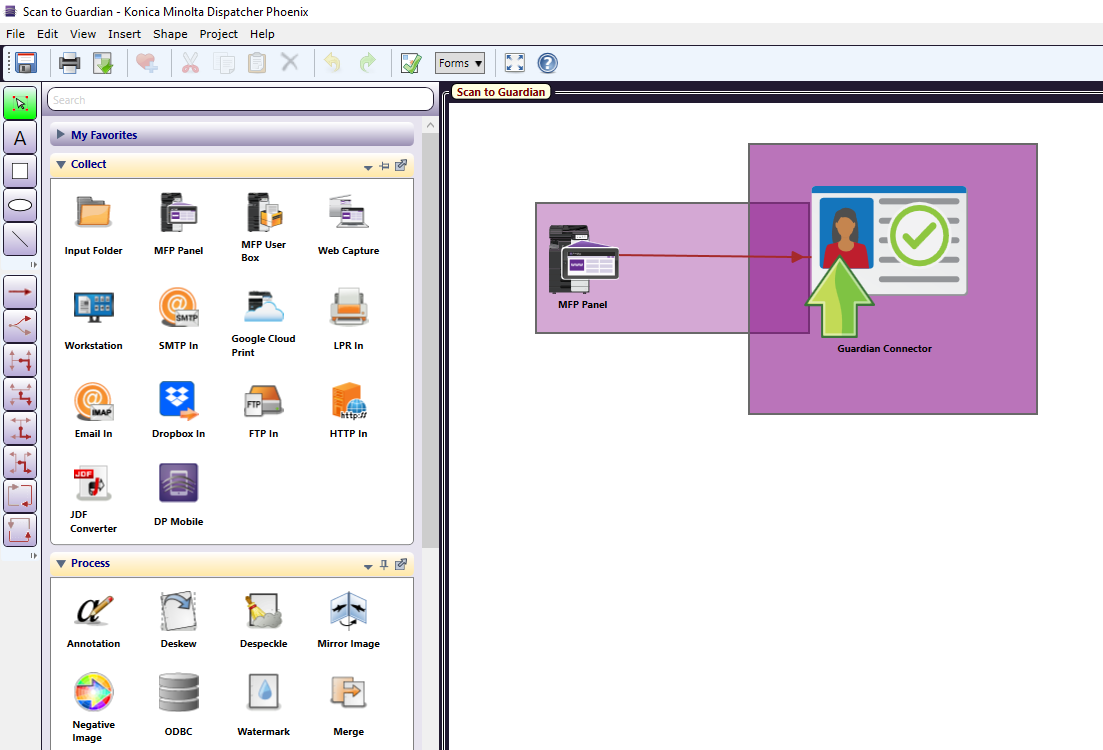Open the Project menu
This screenshot has width=1103, height=750.
click(218, 34)
